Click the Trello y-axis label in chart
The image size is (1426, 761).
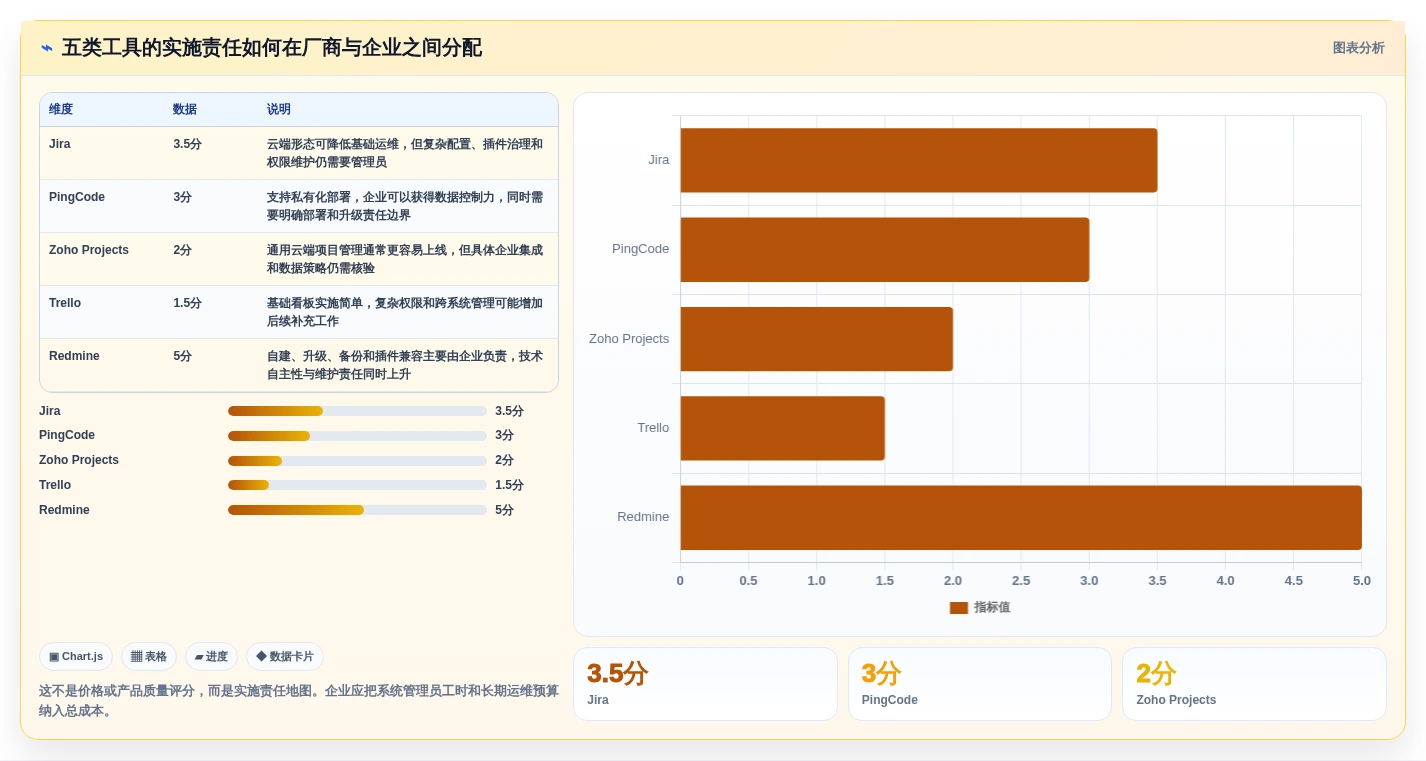pyautogui.click(x=653, y=428)
